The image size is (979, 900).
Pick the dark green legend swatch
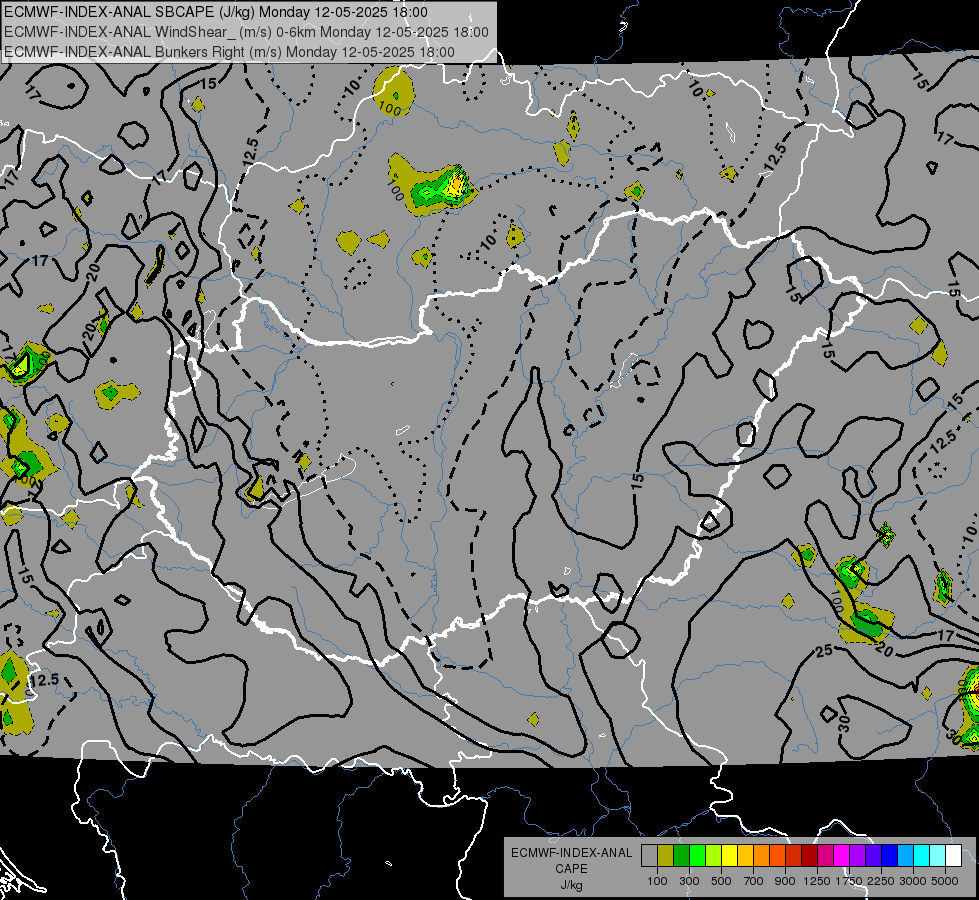681,856
